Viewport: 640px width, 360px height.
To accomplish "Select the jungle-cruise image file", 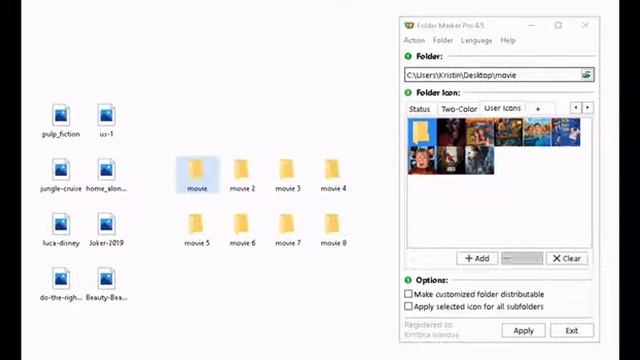I will (61, 176).
